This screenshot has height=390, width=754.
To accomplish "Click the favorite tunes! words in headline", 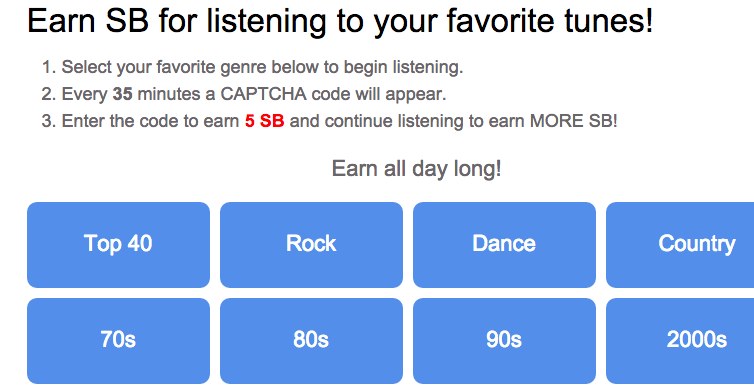I will (550, 21).
